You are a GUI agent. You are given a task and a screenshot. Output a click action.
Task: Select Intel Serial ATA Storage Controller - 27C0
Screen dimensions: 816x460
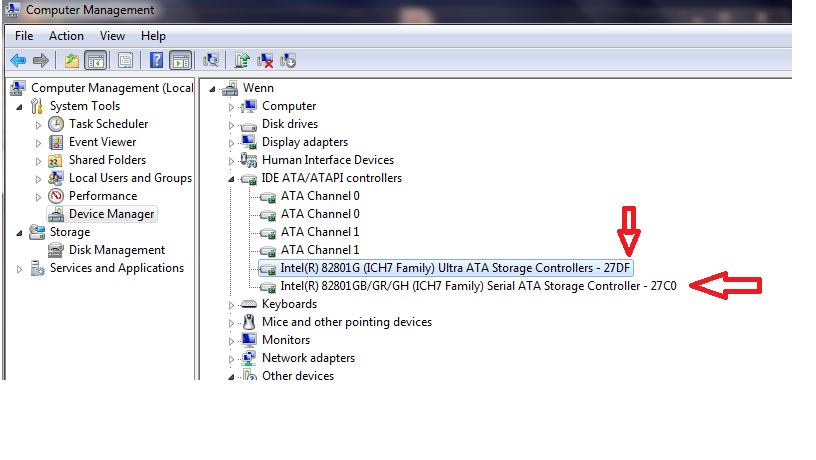pyautogui.click(x=478, y=286)
